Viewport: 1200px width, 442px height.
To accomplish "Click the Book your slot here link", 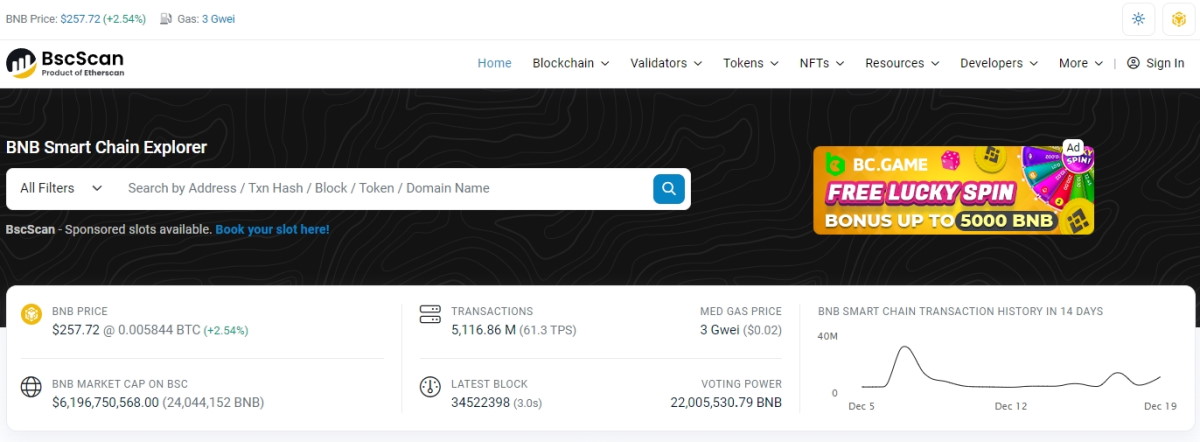I will coord(272,229).
